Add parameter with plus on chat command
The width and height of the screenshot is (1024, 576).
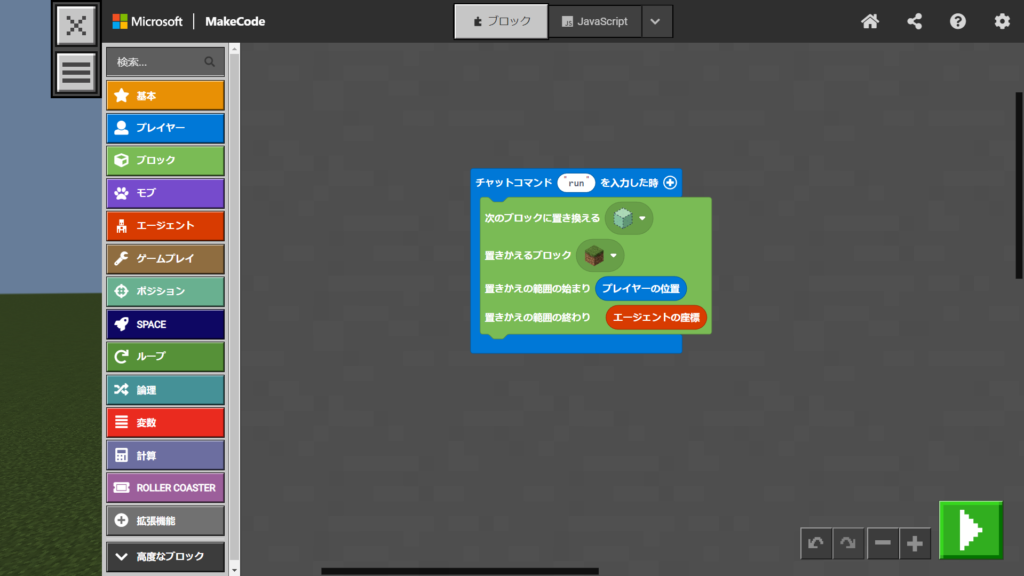670,183
